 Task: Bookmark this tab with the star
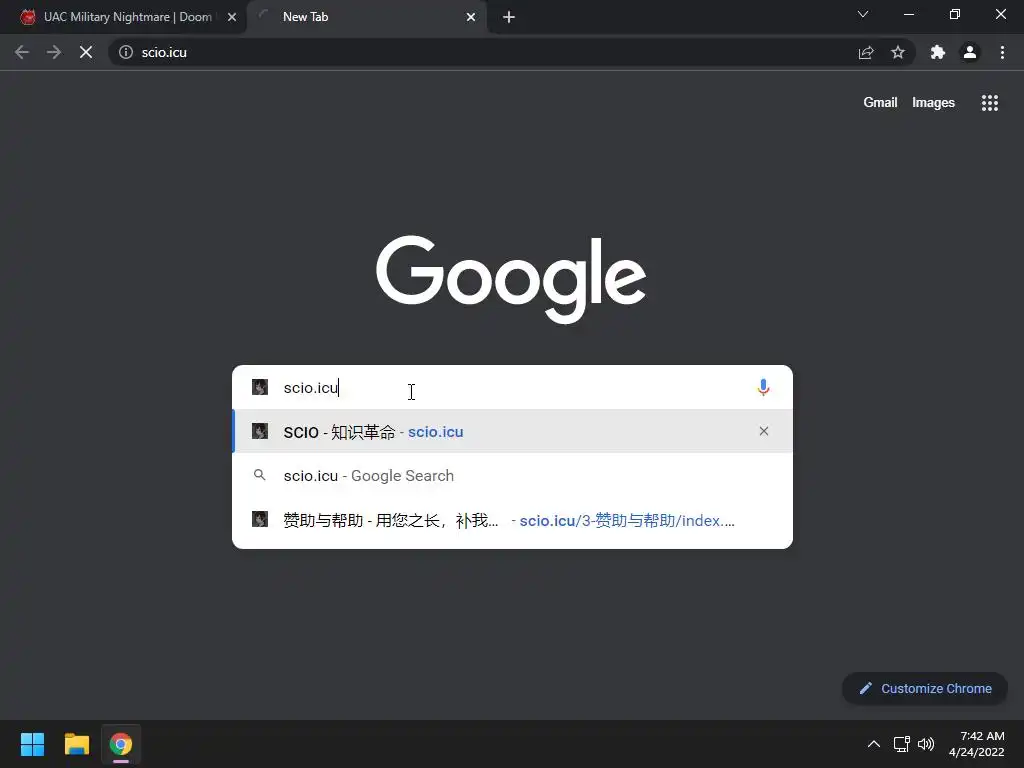pyautogui.click(x=898, y=52)
